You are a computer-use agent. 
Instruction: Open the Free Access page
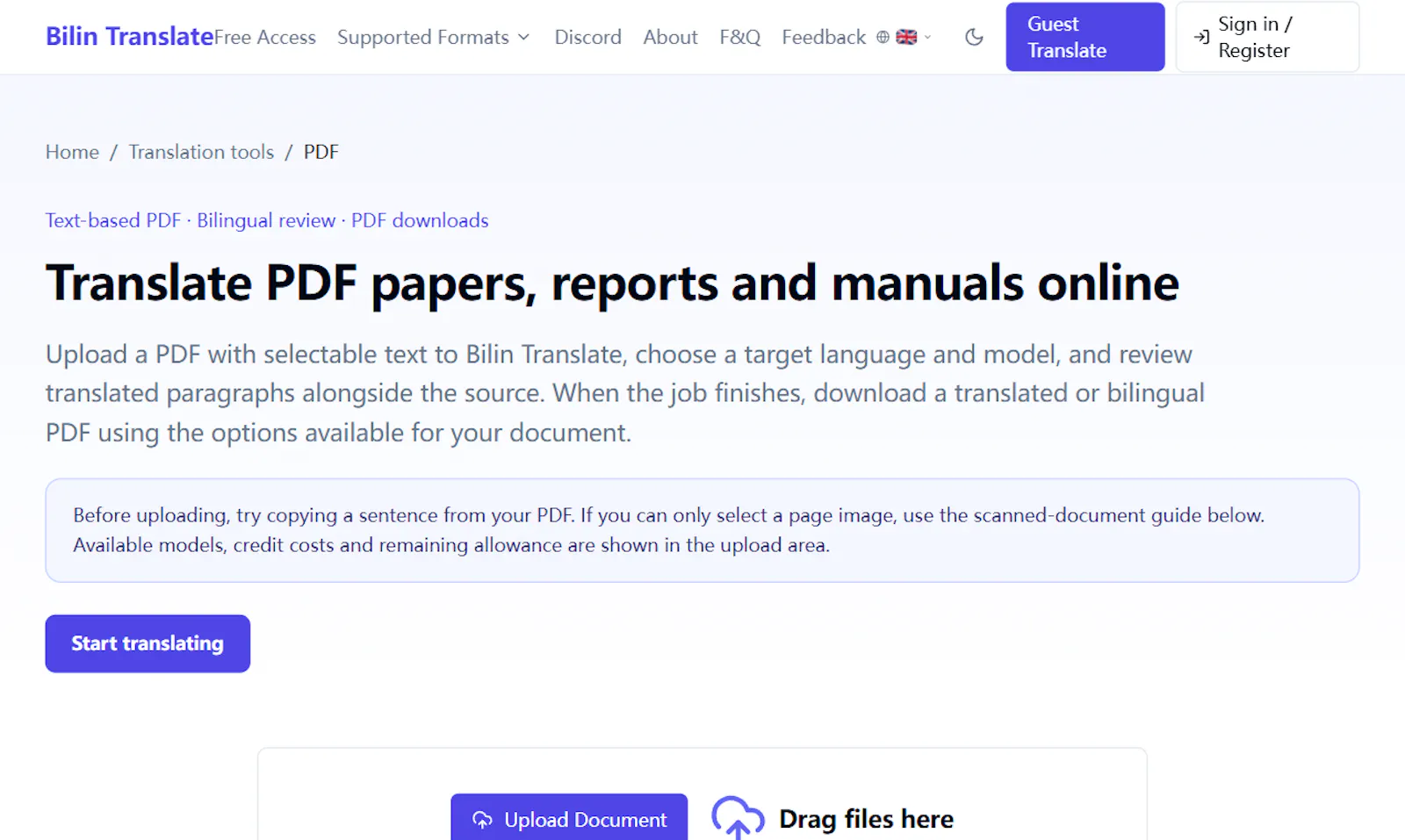(x=265, y=37)
